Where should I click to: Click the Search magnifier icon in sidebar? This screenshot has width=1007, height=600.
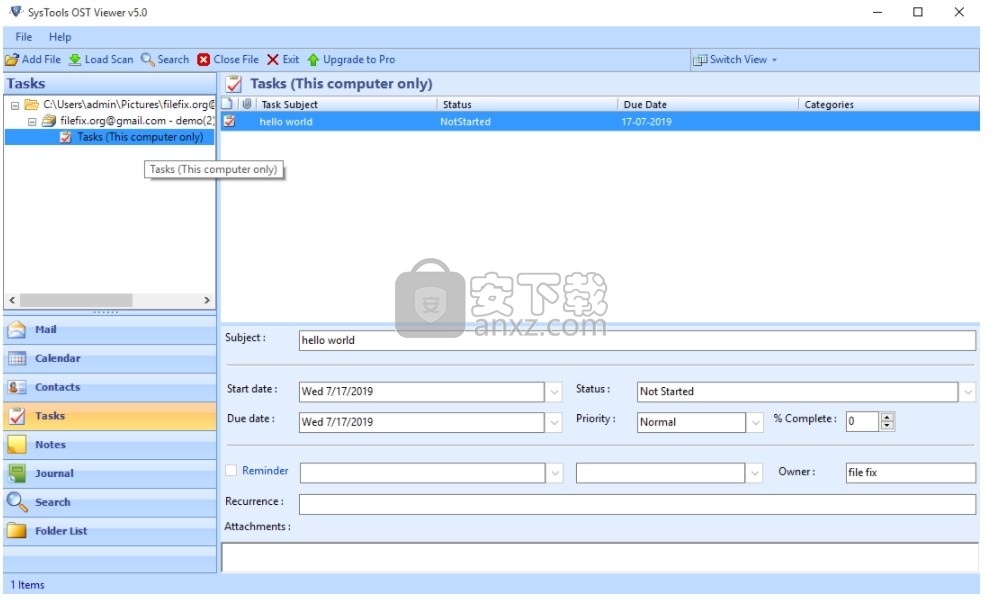(17, 502)
